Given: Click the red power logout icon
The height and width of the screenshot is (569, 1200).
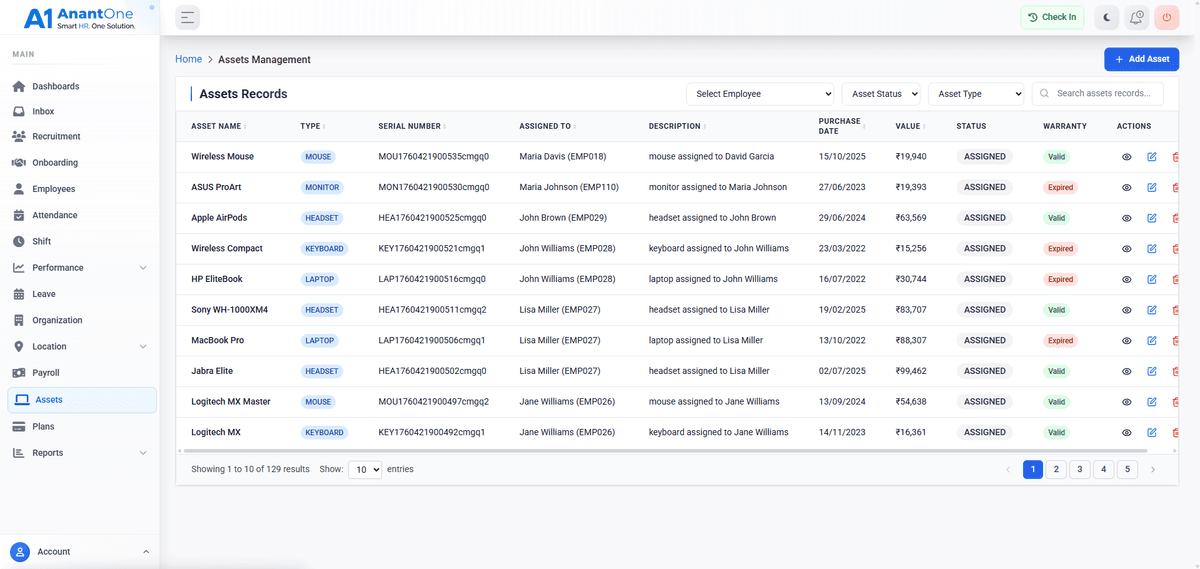Looking at the screenshot, I should coord(1166,17).
